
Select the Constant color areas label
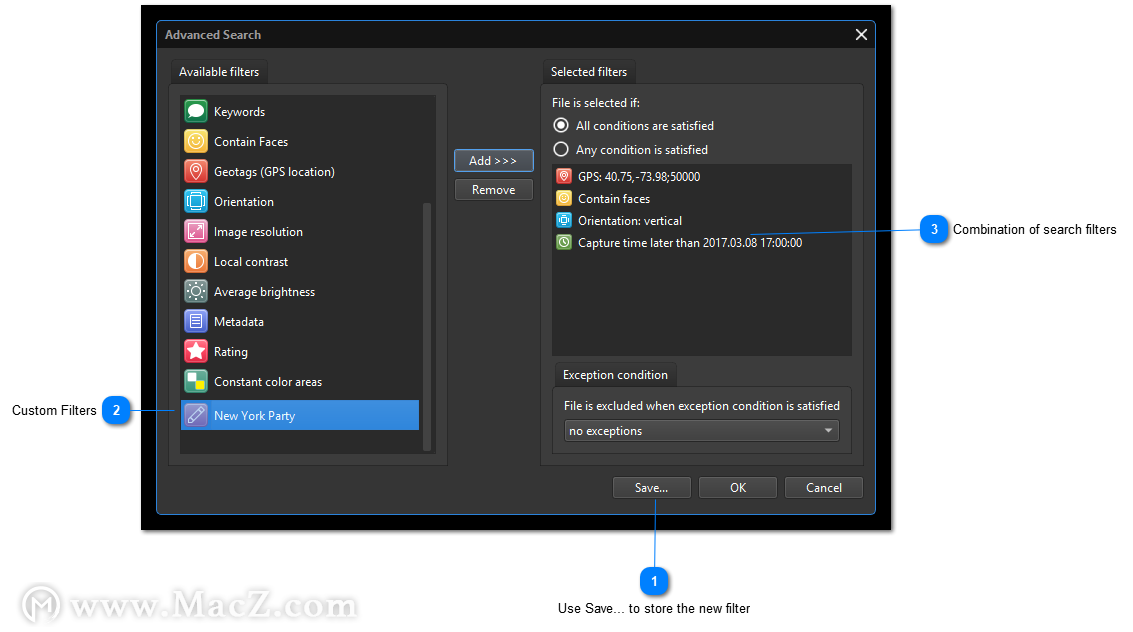268,381
